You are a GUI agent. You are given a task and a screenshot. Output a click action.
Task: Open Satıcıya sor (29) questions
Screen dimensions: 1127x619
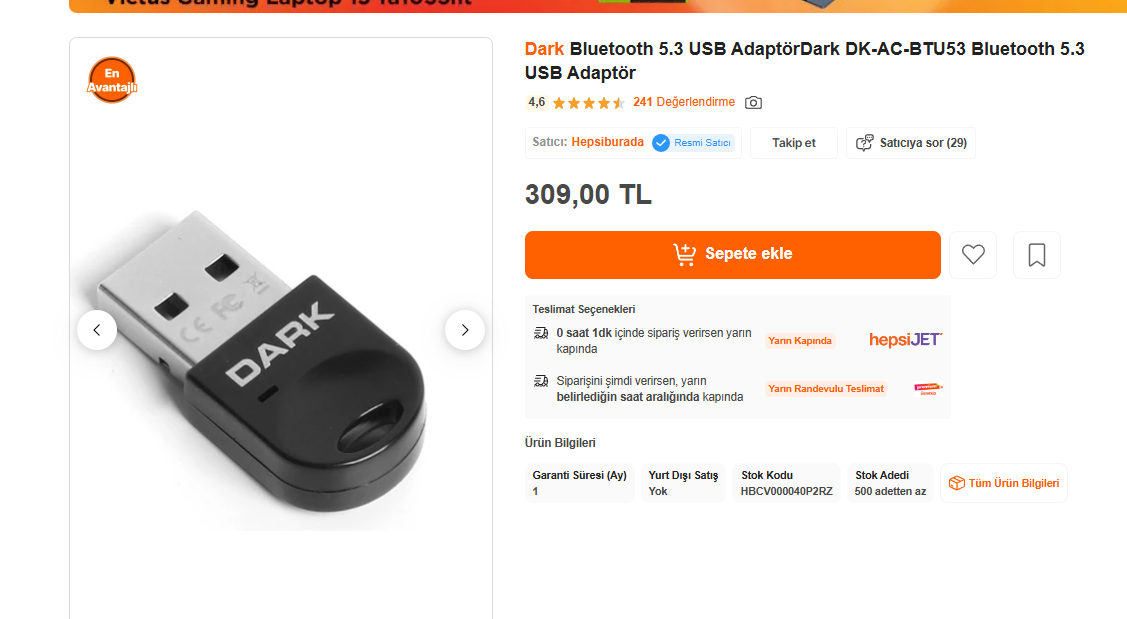click(x=911, y=143)
